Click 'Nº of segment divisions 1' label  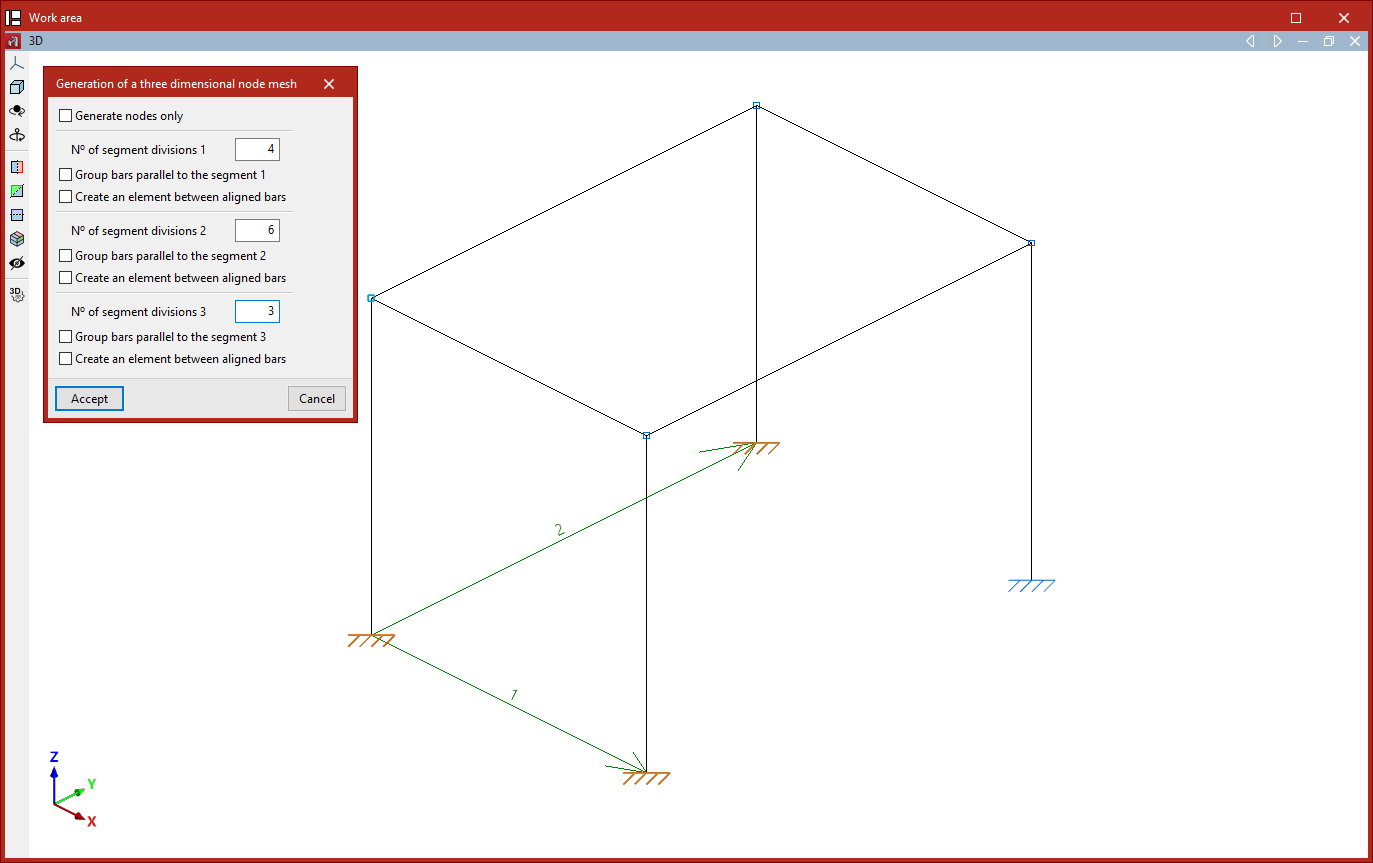point(138,150)
